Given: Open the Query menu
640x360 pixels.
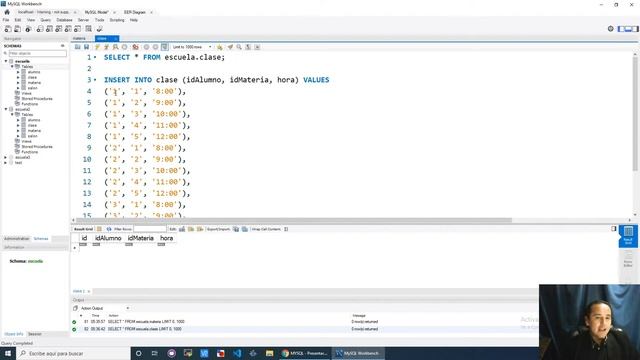Looking at the screenshot, I should tap(46, 20).
